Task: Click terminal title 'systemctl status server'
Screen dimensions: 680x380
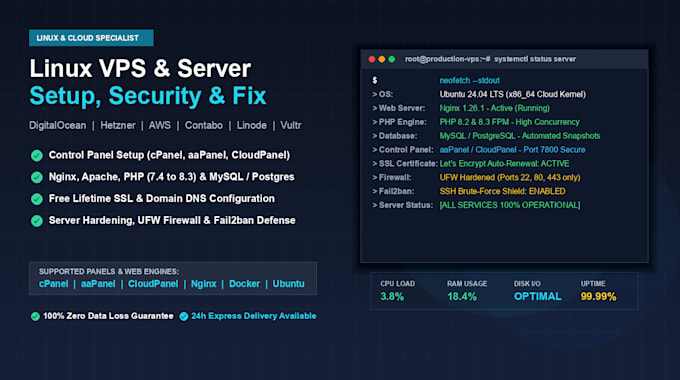Action: [x=535, y=59]
